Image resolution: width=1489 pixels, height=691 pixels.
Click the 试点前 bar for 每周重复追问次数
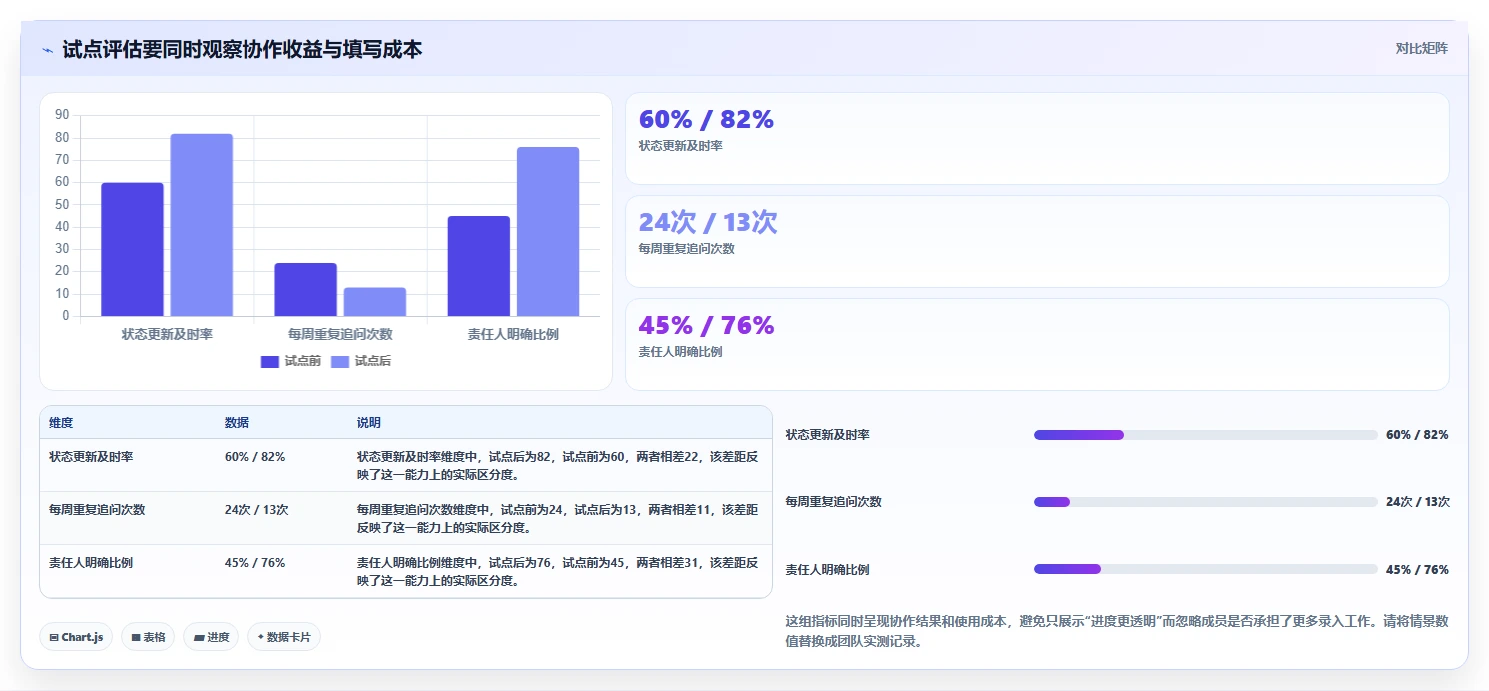[305, 289]
